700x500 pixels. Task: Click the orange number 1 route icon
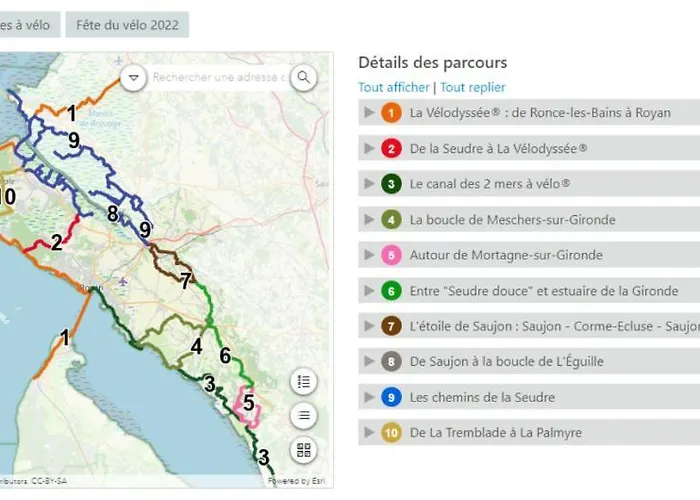coord(392,113)
